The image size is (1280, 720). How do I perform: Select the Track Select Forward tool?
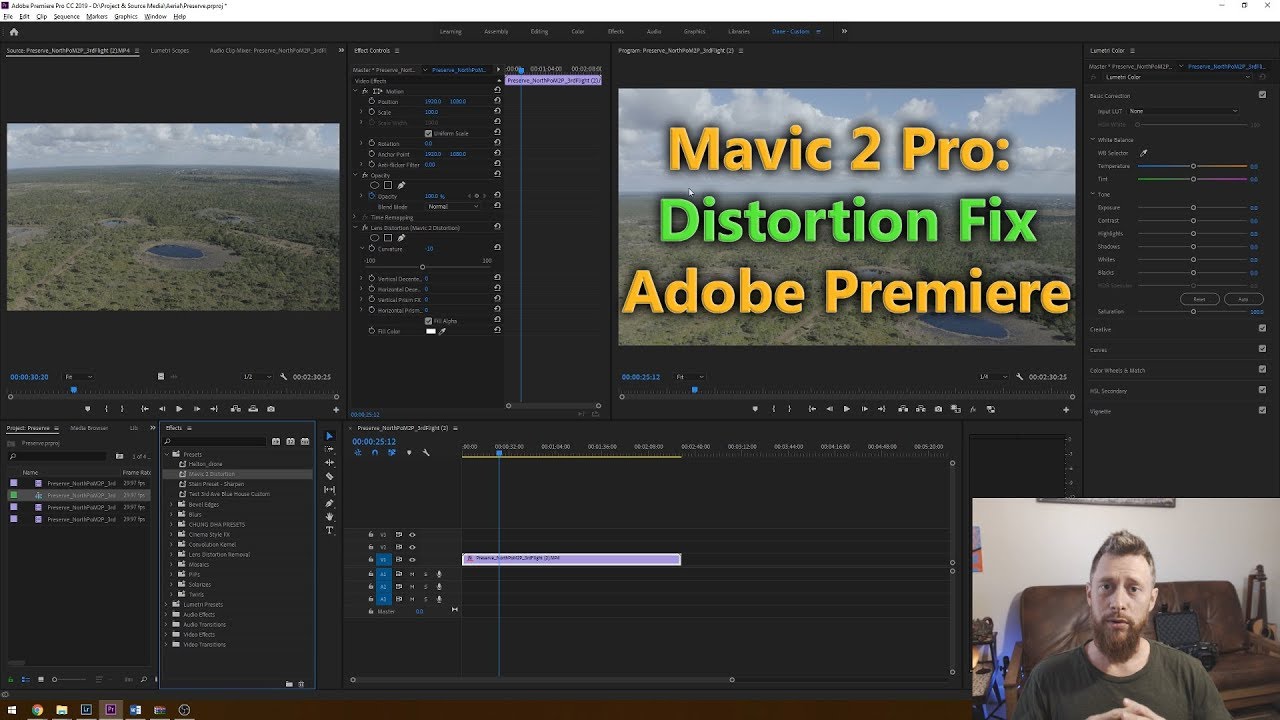[330, 450]
